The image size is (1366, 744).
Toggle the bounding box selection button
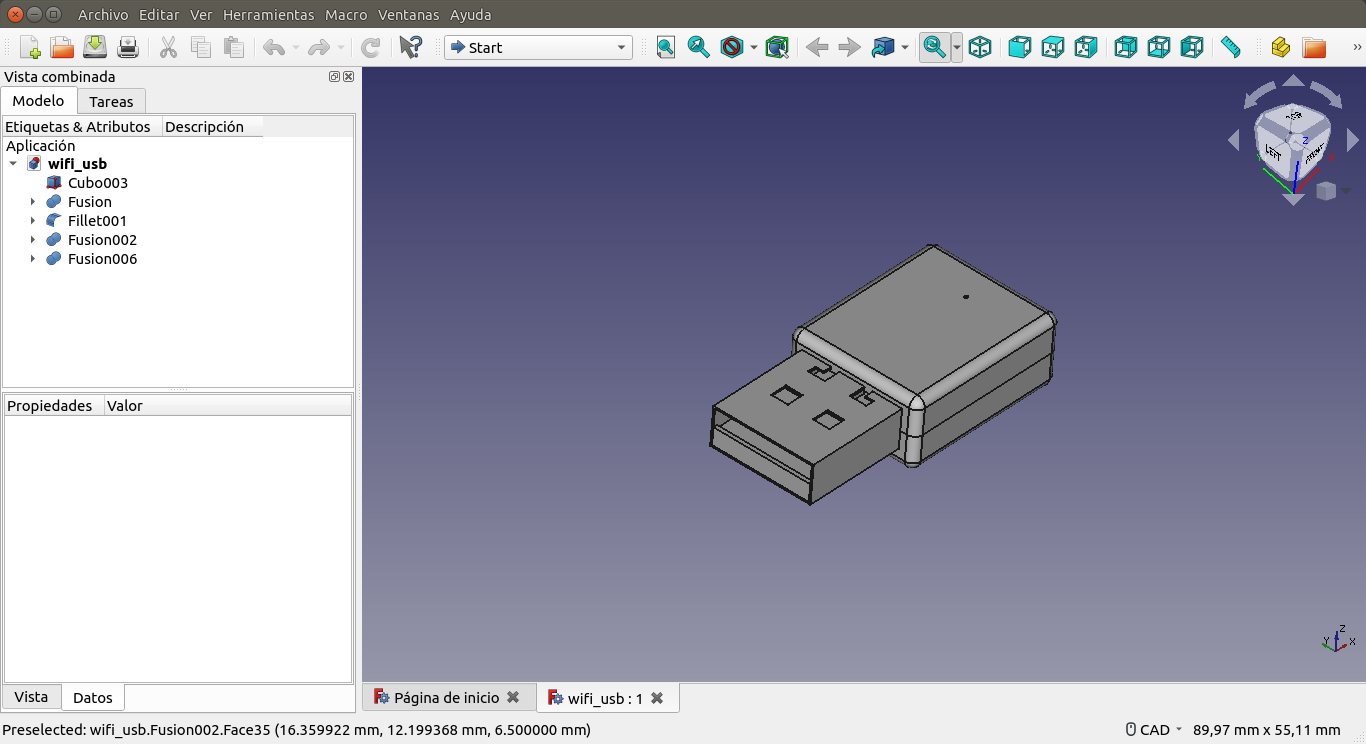[777, 47]
